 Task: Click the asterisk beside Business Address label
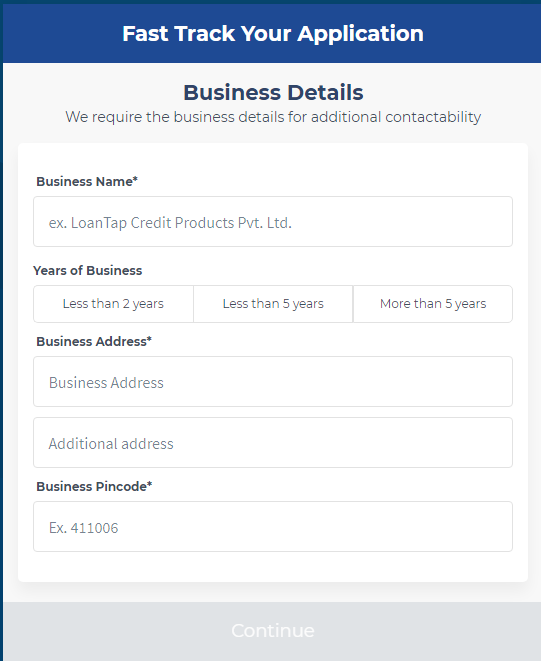tap(149, 339)
